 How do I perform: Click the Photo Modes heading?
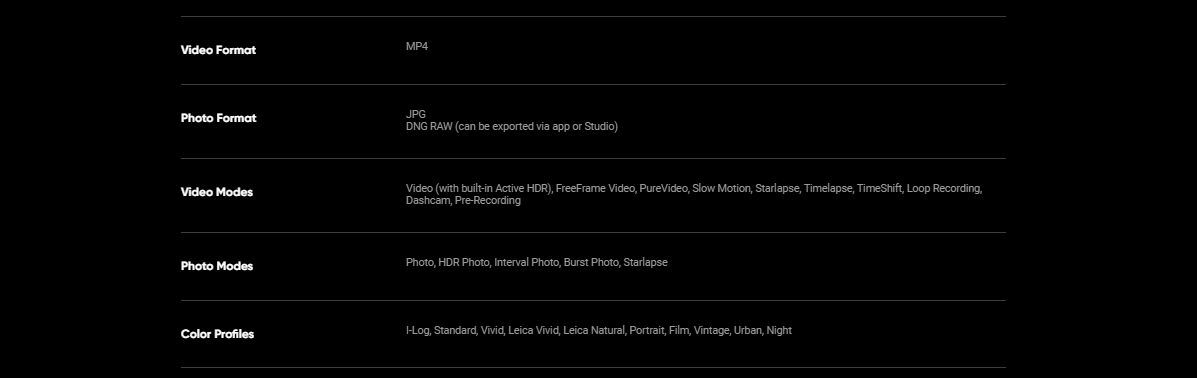[x=217, y=266]
